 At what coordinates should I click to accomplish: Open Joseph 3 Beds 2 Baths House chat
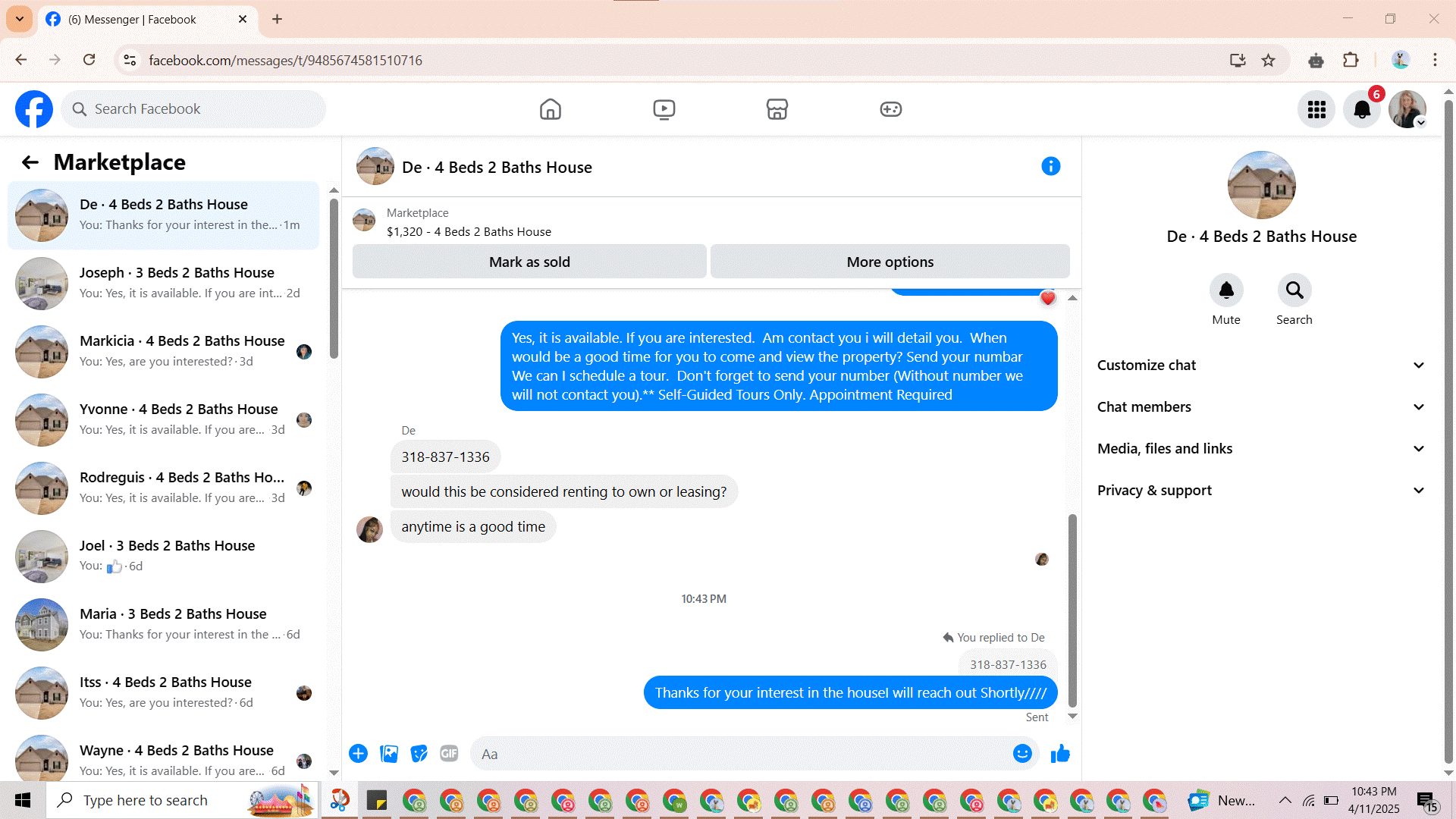(163, 284)
